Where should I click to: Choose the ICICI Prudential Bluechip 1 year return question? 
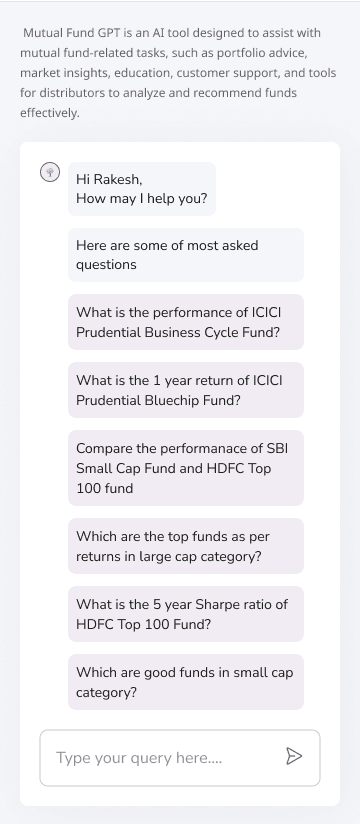click(x=186, y=390)
